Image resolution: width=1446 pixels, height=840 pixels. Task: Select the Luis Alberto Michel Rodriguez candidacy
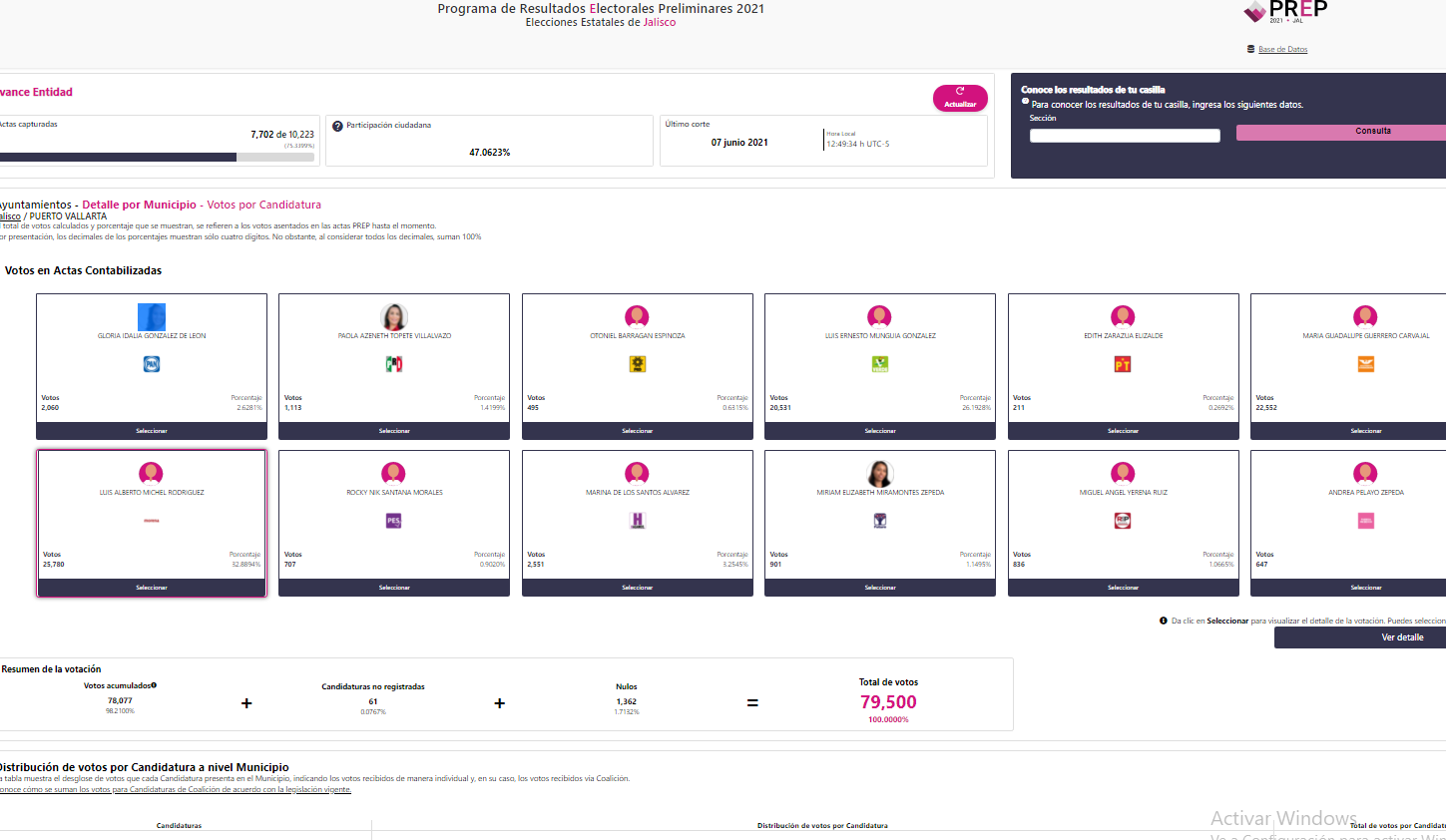(152, 588)
